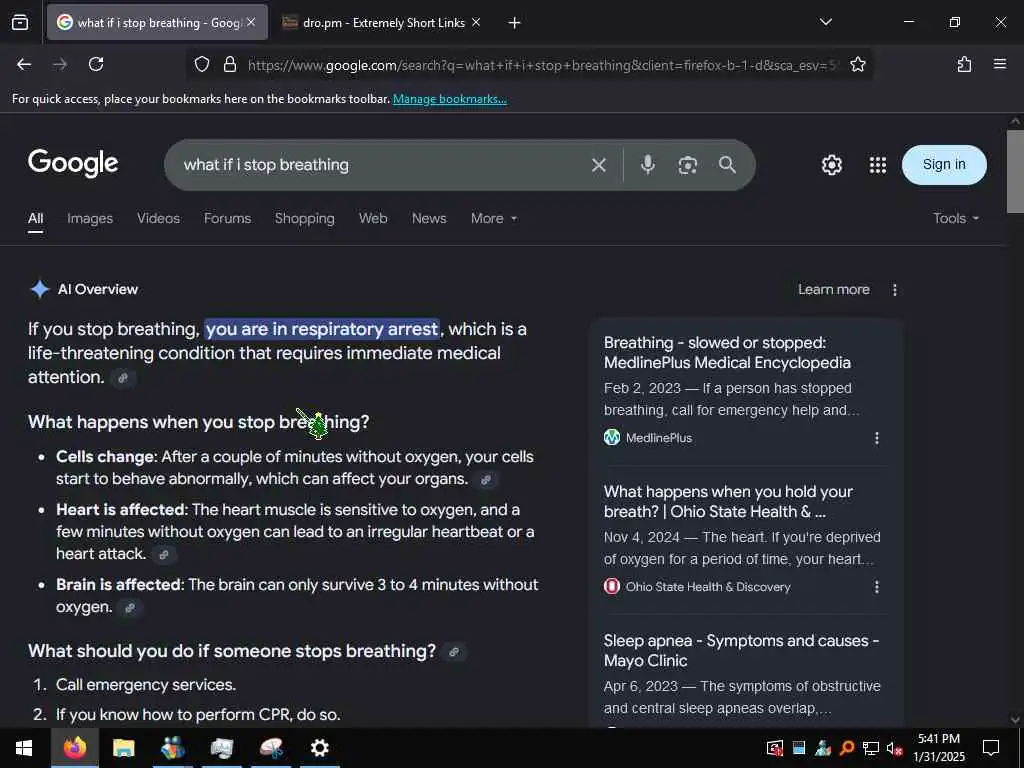Submit search with the magnifier icon
Viewport: 1024px width, 768px height.
(727, 165)
